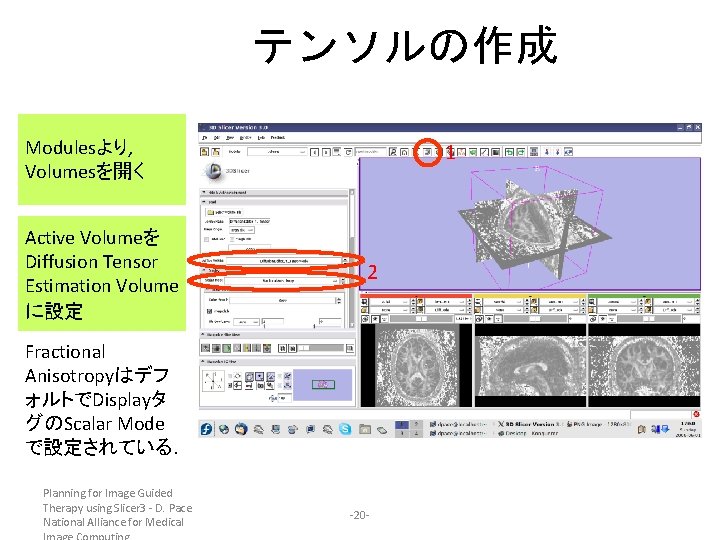Go forward in module history arrow
The image size is (720, 540).
(326, 152)
